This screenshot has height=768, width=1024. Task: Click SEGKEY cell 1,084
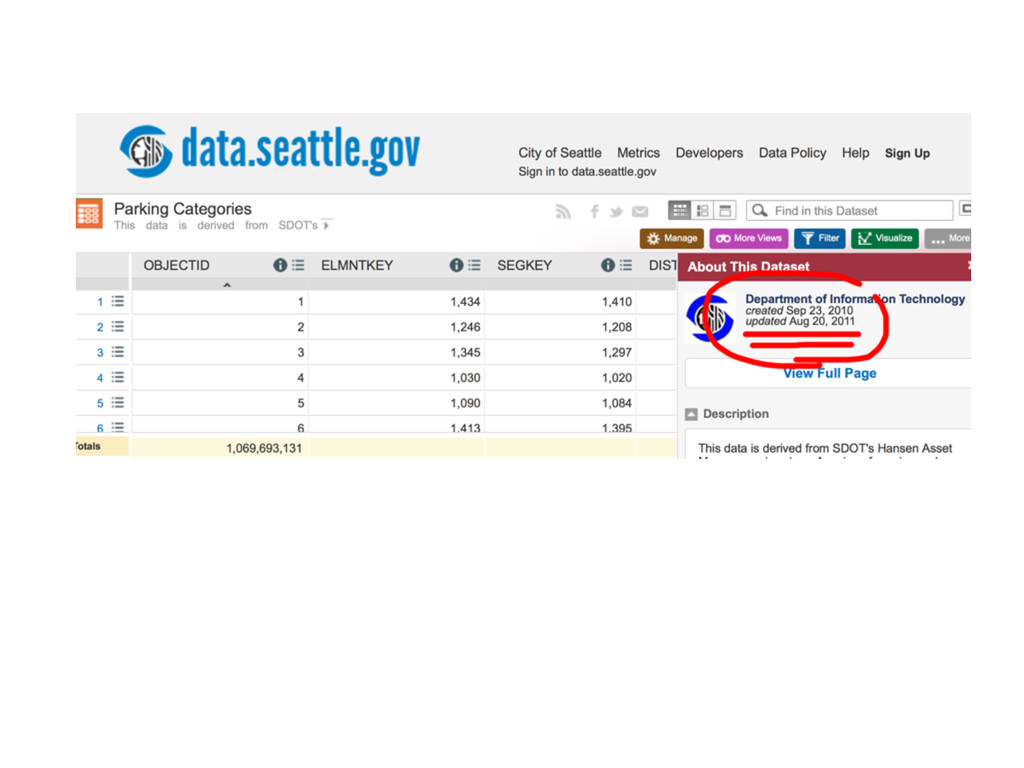(616, 404)
